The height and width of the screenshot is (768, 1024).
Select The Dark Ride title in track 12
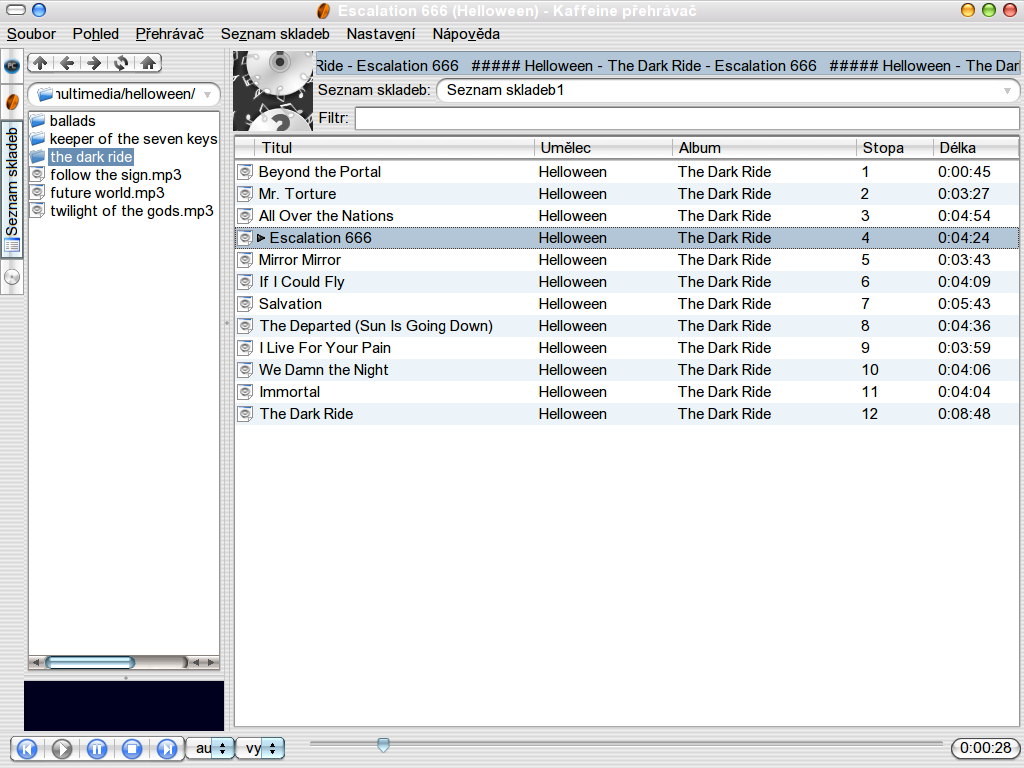[306, 414]
